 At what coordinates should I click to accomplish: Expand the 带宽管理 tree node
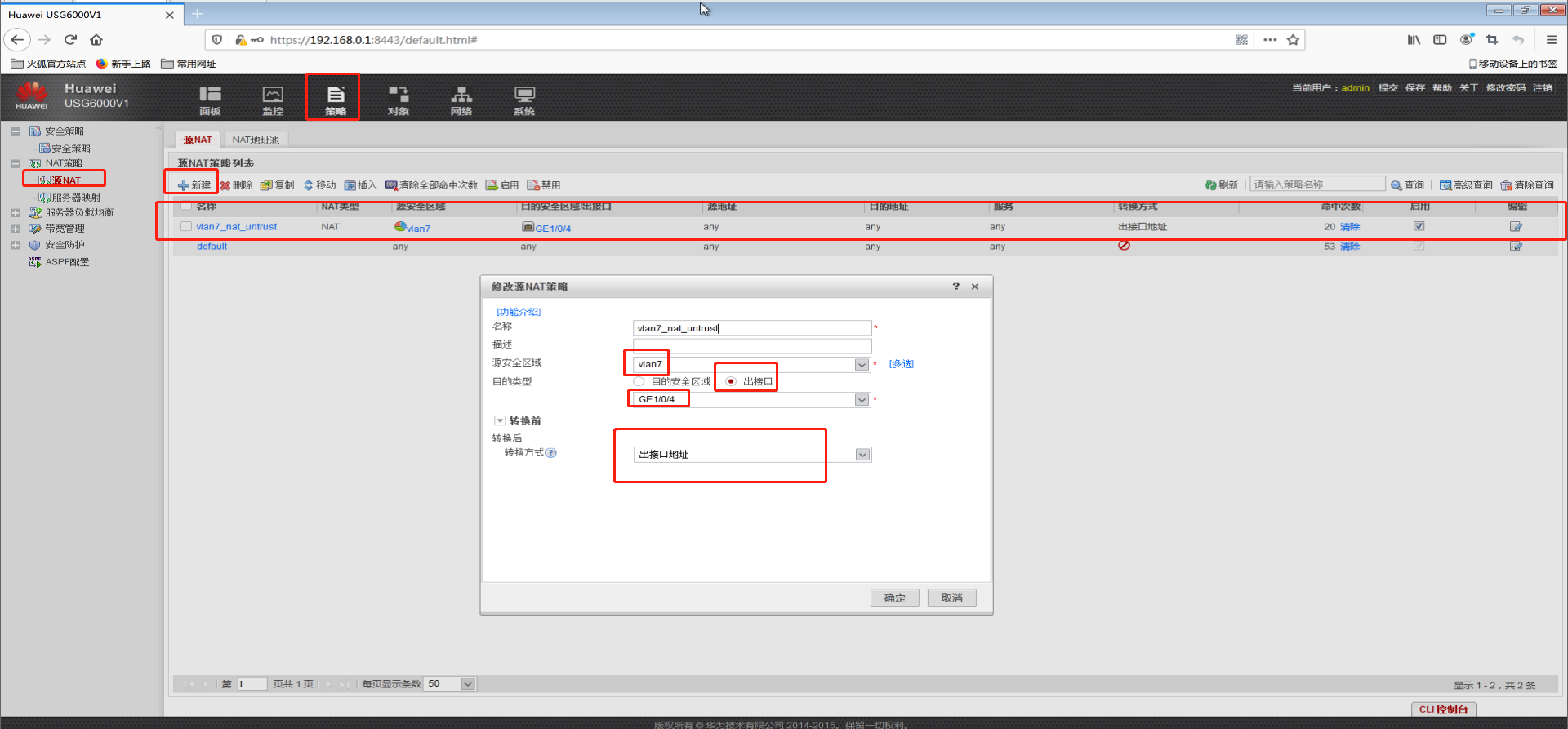[x=16, y=229]
